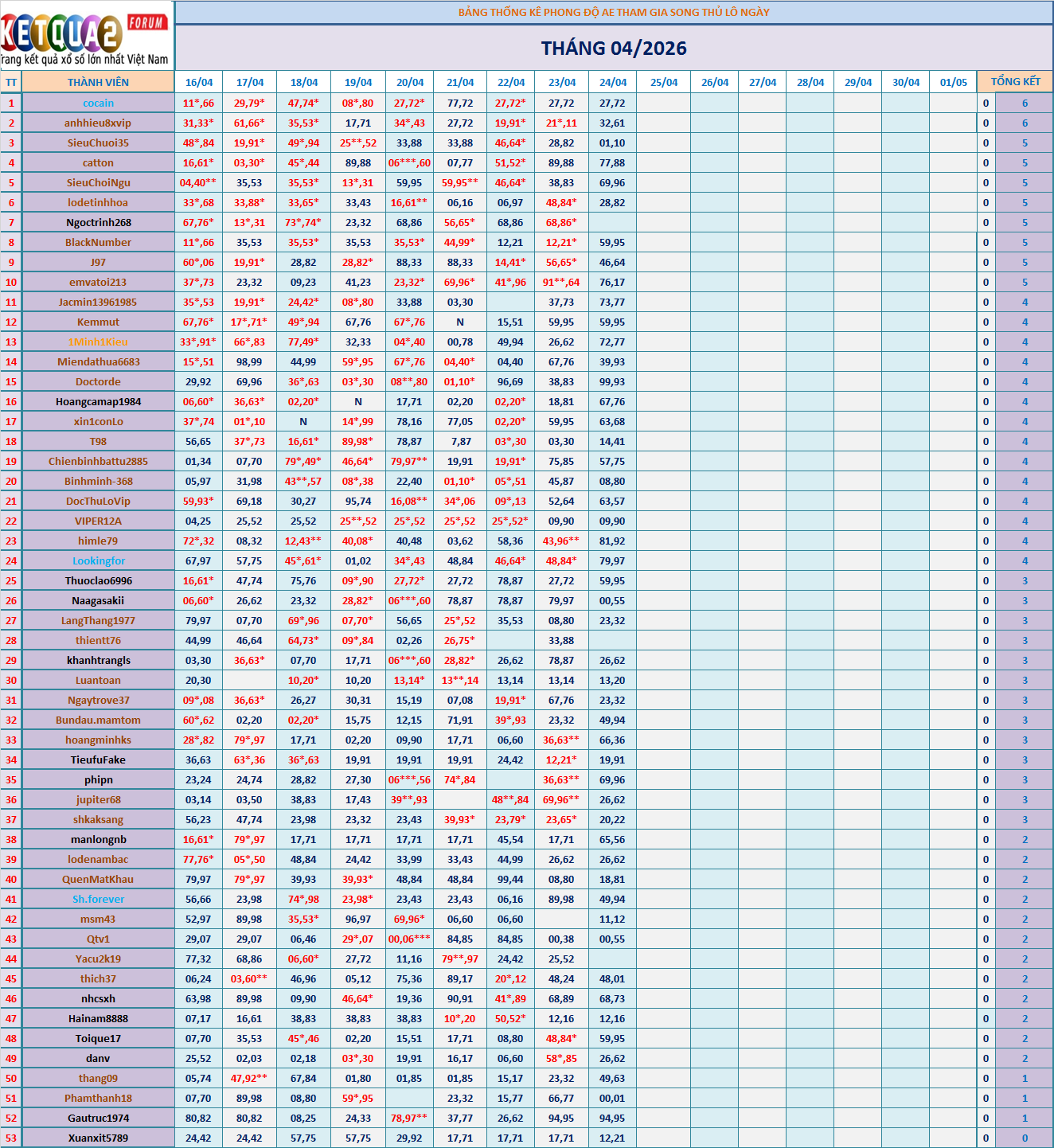Select member Toique17

(x=98, y=1038)
